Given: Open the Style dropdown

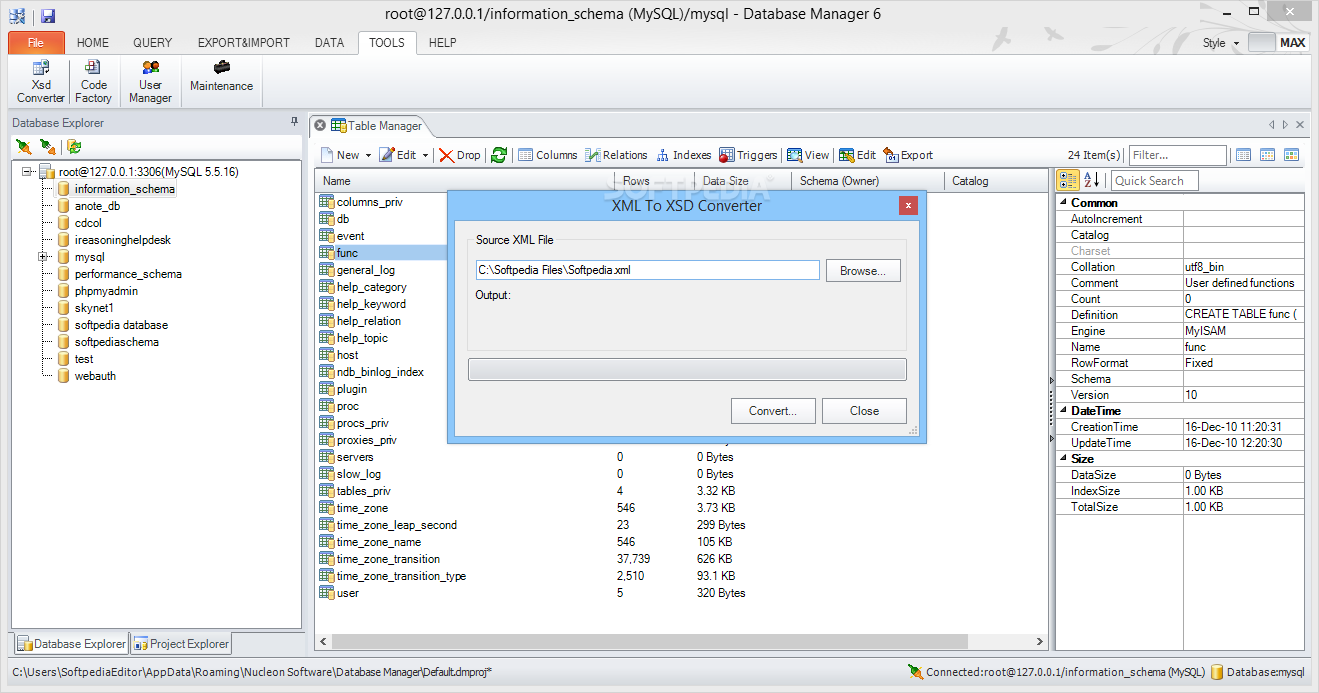Looking at the screenshot, I should [1220, 43].
